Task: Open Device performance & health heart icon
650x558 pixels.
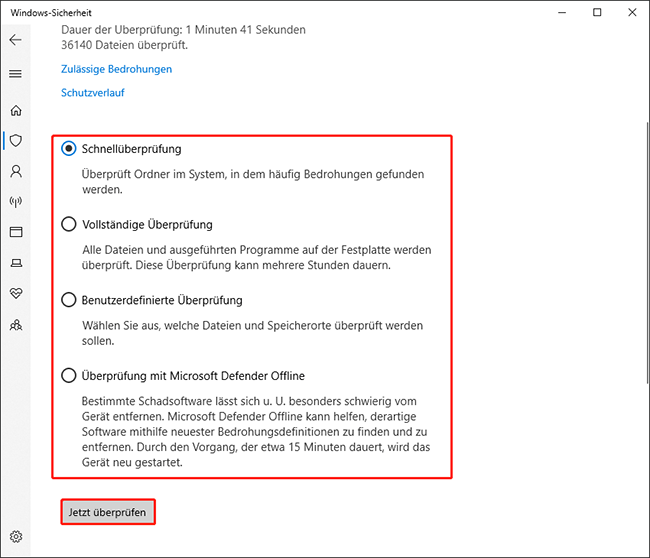Action: coord(15,294)
